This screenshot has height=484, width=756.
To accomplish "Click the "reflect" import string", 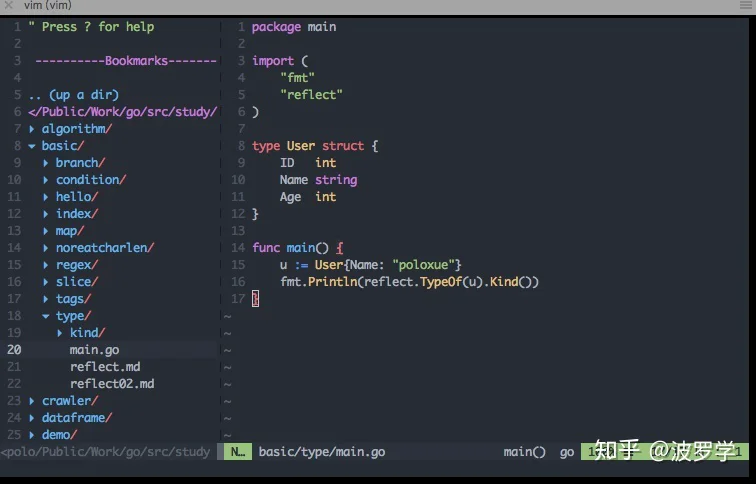I will point(311,94).
